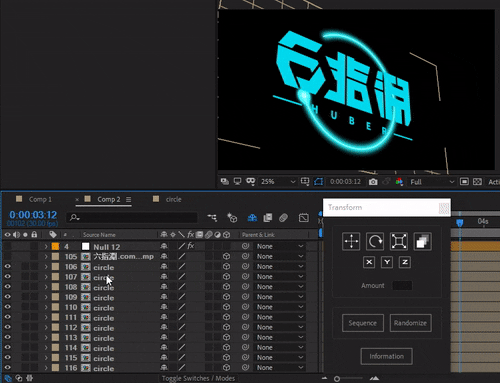Expand layer 108 circle properties

[46, 287]
